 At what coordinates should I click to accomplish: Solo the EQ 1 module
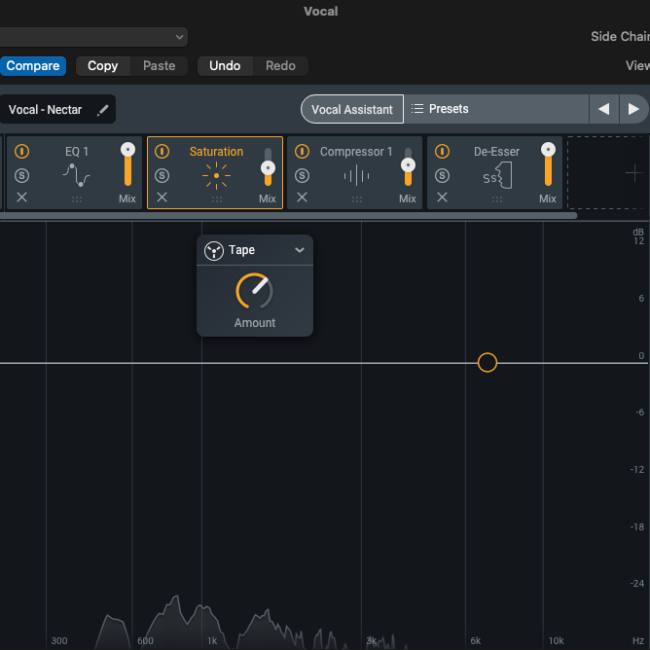click(x=22, y=176)
